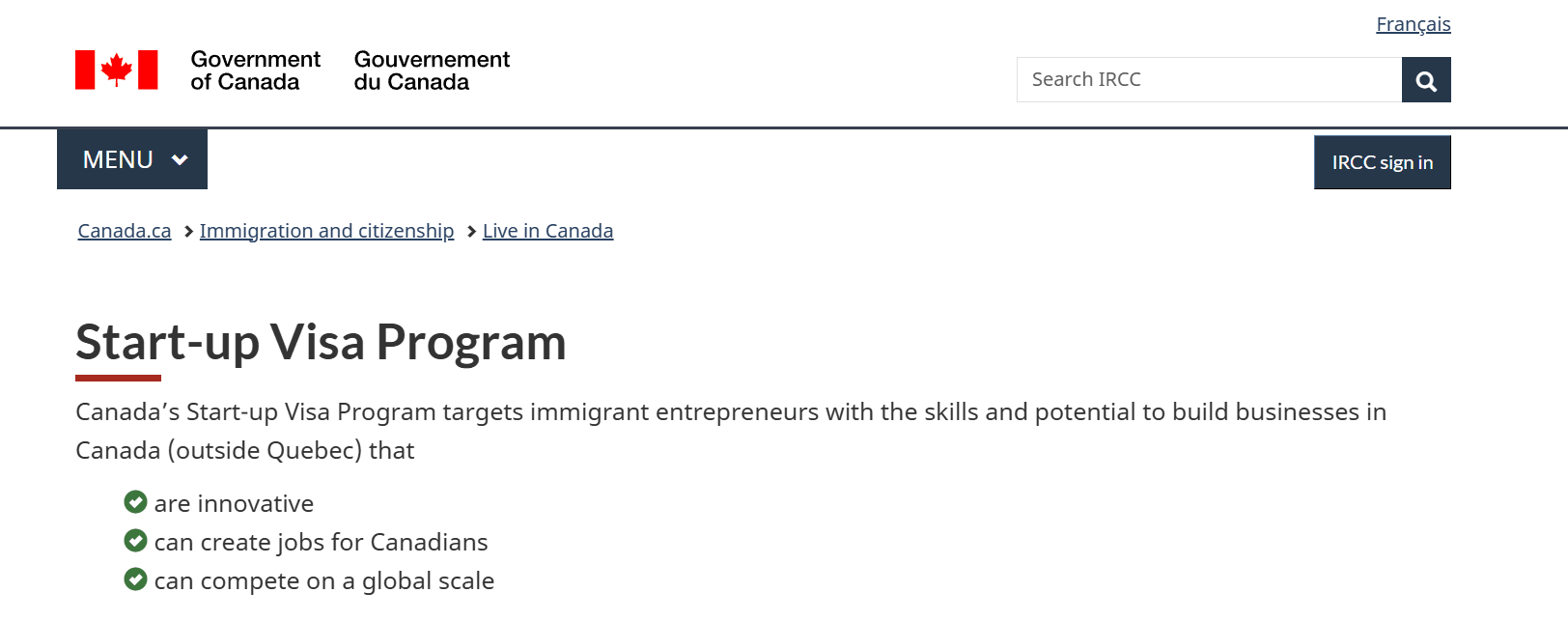This screenshot has height=621, width=1568.
Task: Switch the page to Français
Action: click(1414, 24)
